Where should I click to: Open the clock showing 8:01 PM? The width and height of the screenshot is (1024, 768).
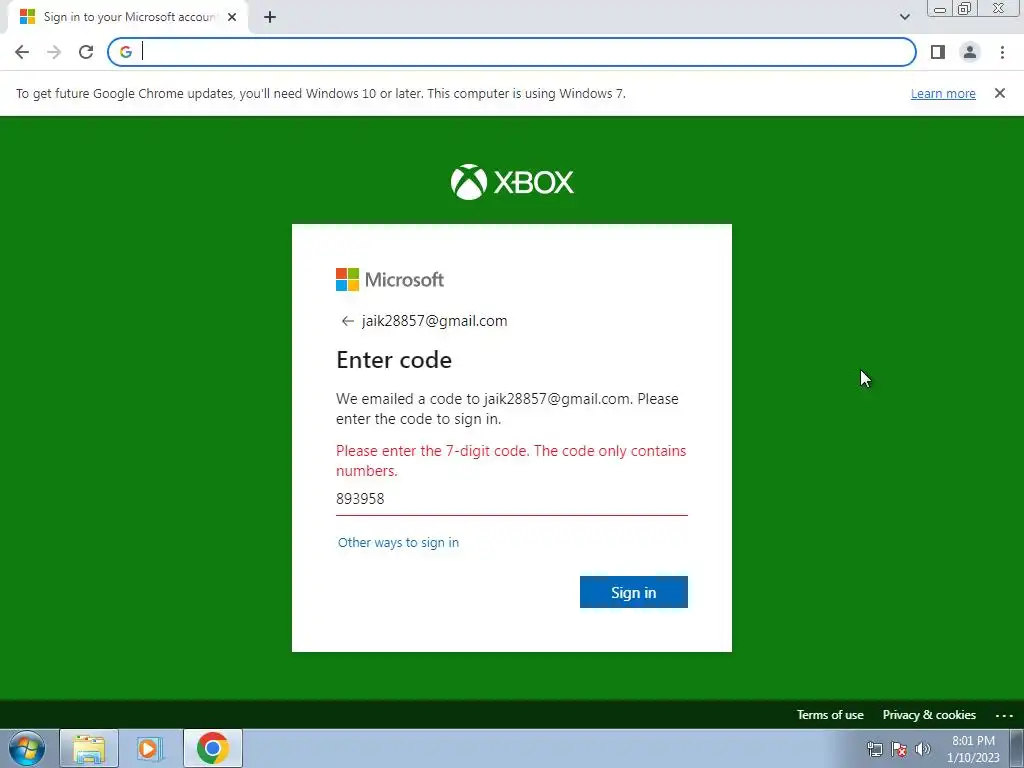click(973, 749)
